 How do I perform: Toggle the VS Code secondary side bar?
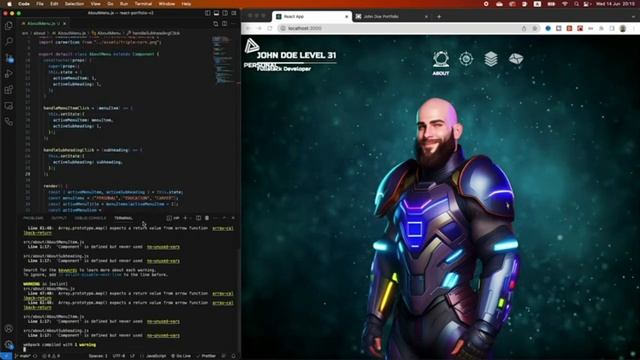click(x=225, y=13)
